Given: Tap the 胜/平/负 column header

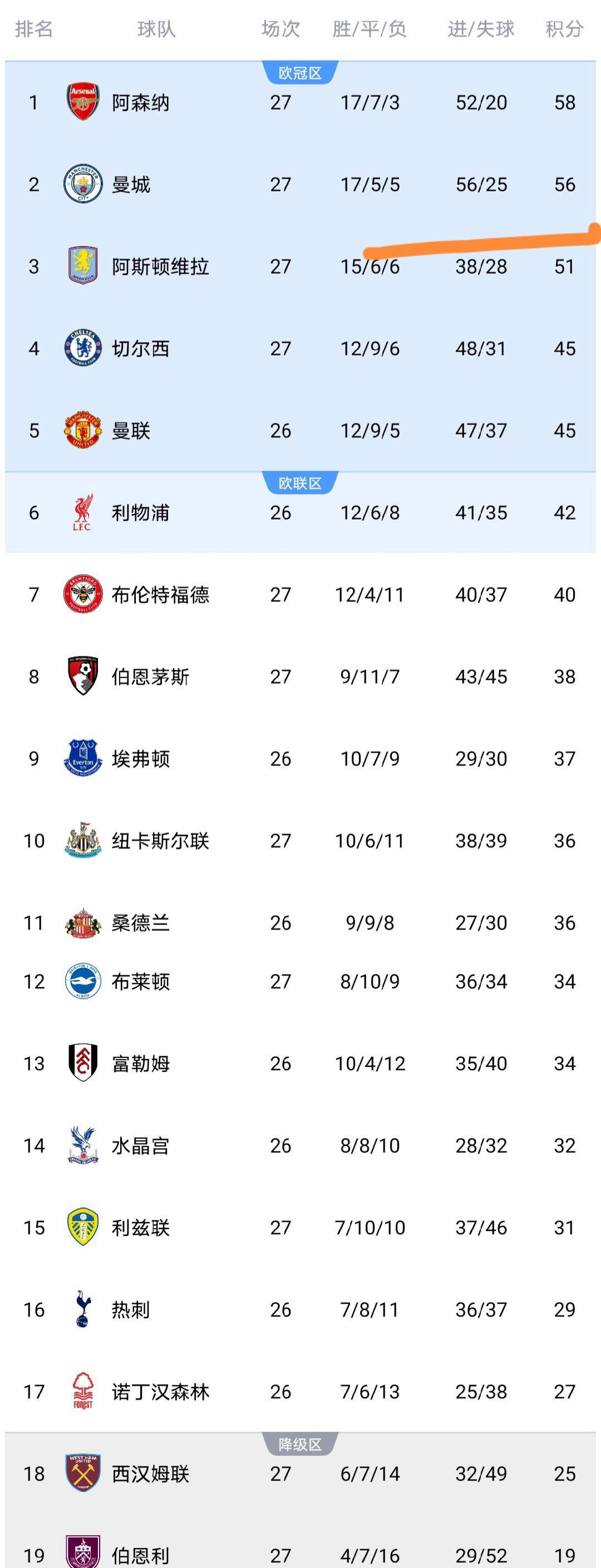Looking at the screenshot, I should pyautogui.click(x=370, y=28).
